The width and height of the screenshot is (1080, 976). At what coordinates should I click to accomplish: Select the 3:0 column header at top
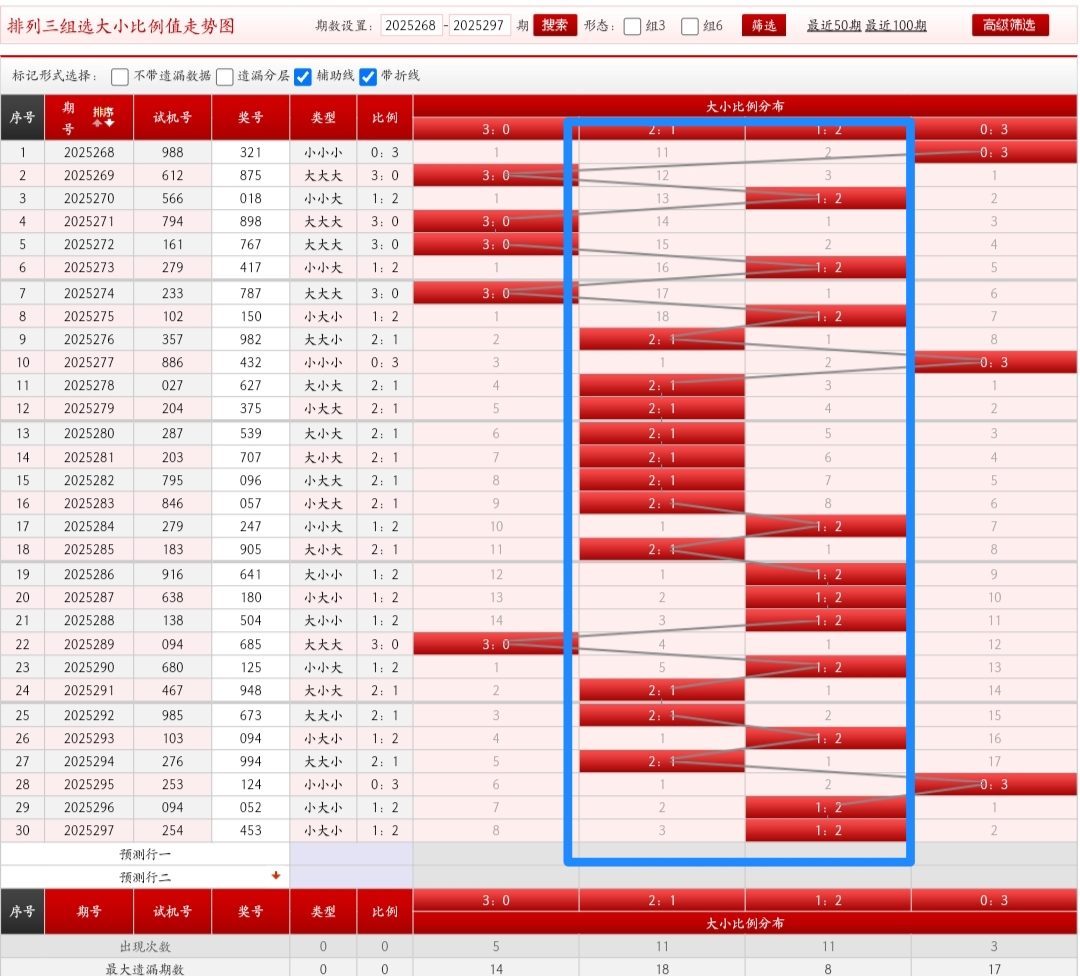pos(495,130)
